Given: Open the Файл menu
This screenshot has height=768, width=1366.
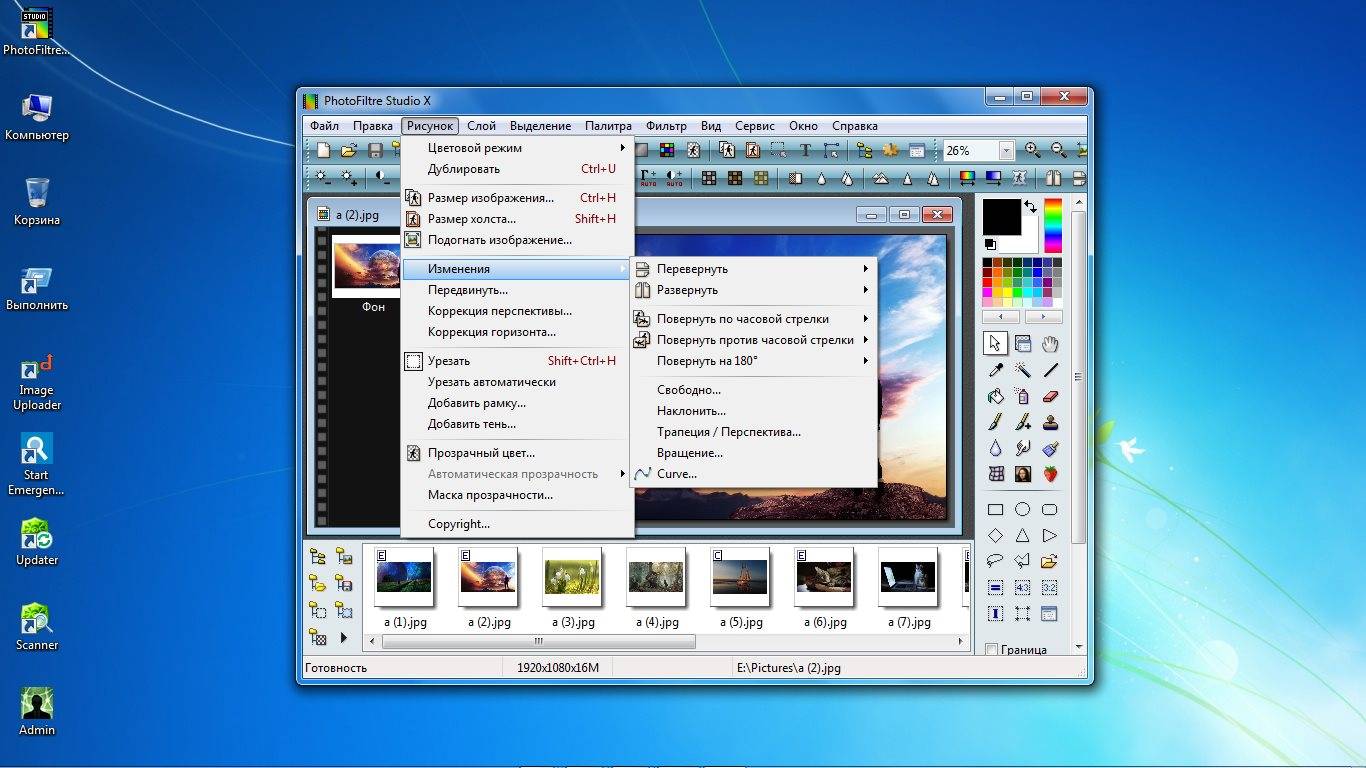Looking at the screenshot, I should point(324,126).
